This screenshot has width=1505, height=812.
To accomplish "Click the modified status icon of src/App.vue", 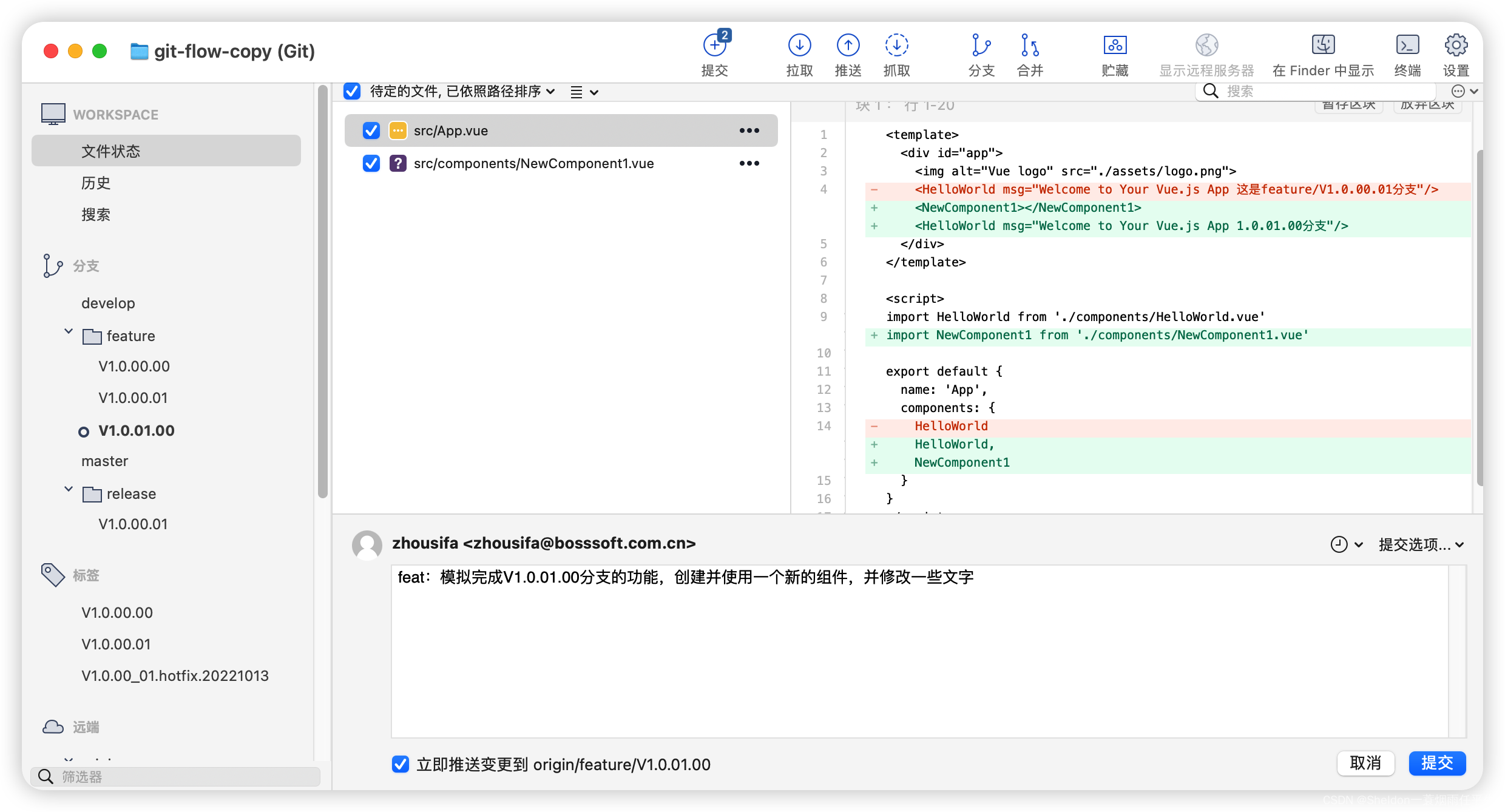I will point(397,130).
